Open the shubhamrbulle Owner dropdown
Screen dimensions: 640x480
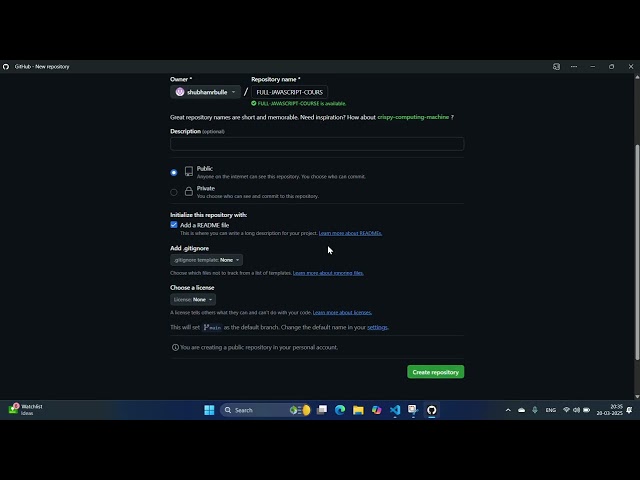[205, 92]
